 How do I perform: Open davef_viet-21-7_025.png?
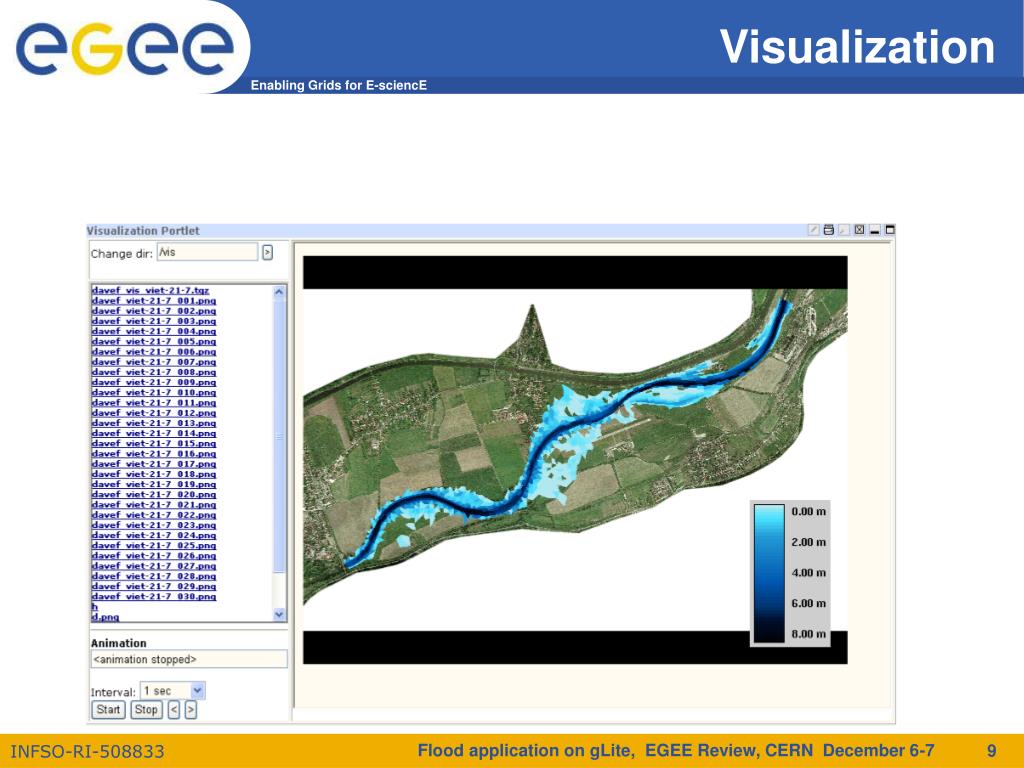pyautogui.click(x=153, y=546)
